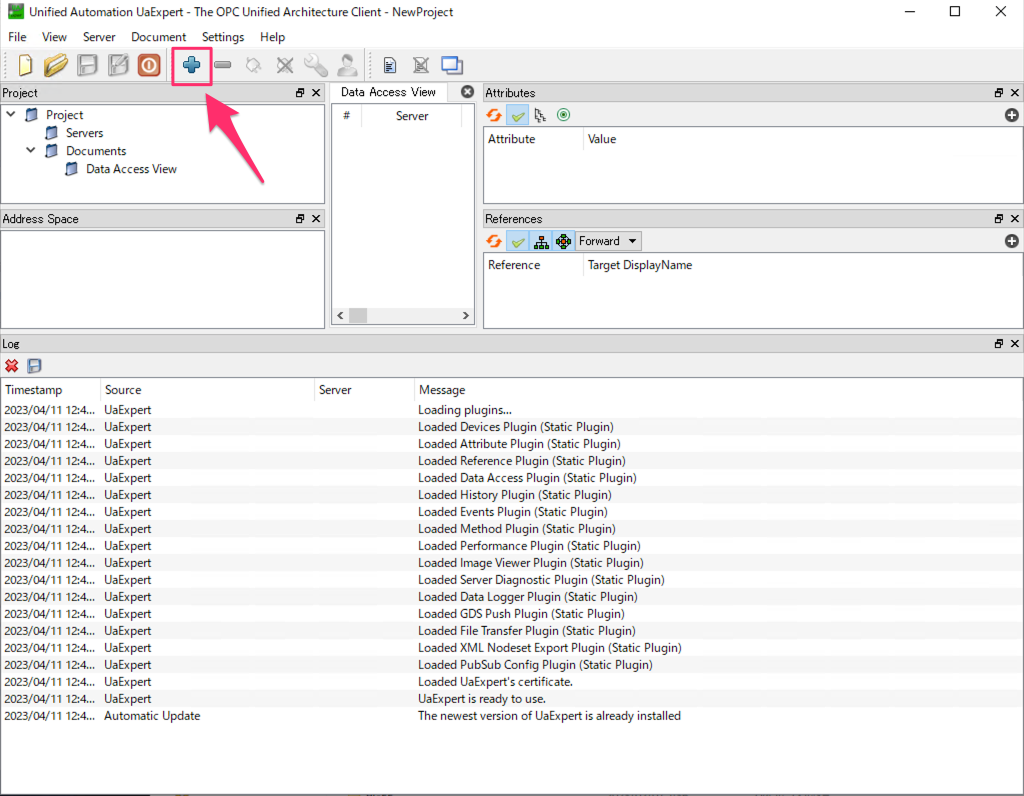Clear the Log using the red X icon

point(11,365)
